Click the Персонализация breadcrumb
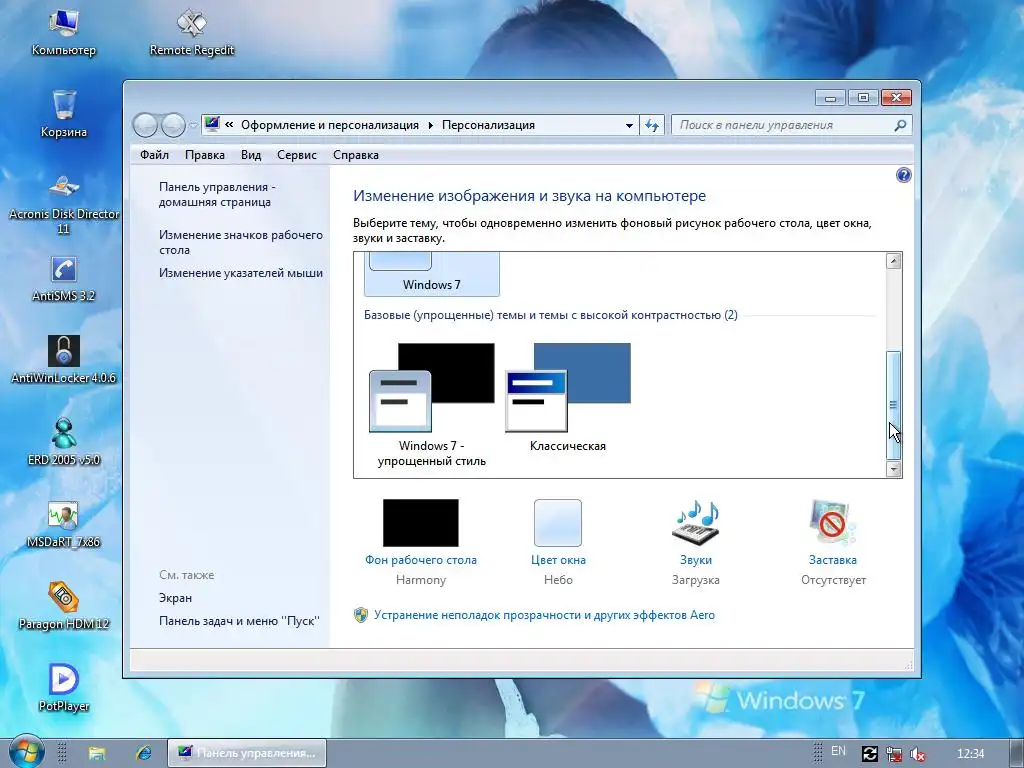This screenshot has width=1024, height=768. pos(488,125)
